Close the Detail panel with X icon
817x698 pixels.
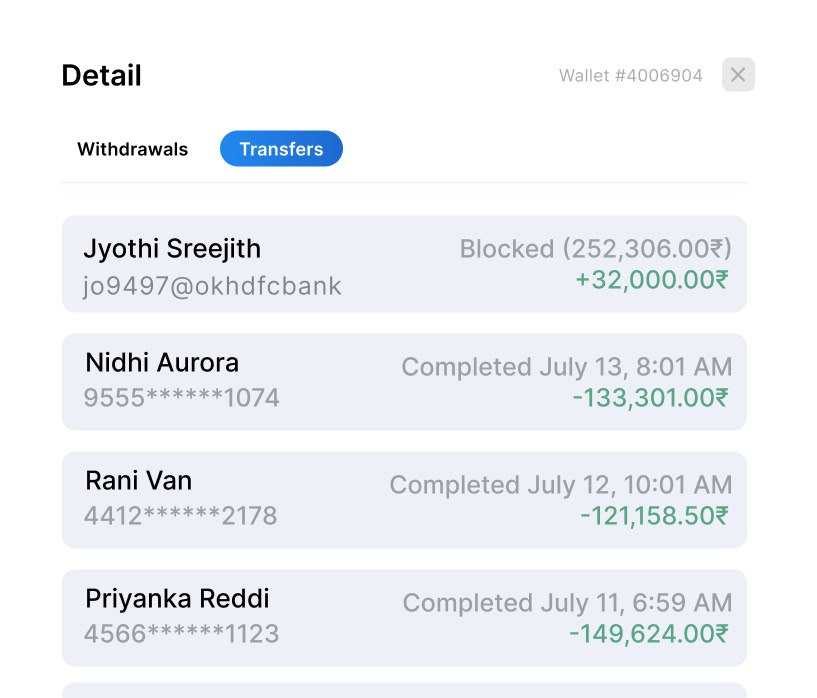tap(738, 75)
